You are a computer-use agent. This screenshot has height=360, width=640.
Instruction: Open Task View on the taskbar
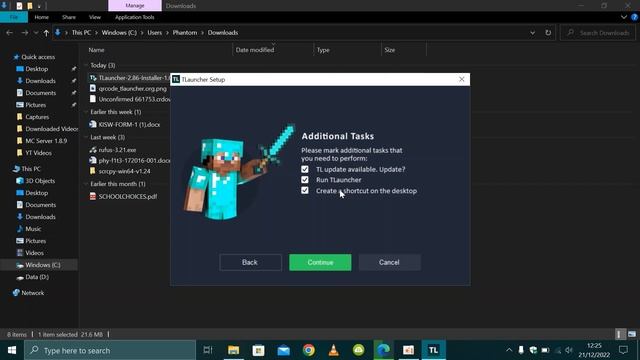[x=208, y=350]
